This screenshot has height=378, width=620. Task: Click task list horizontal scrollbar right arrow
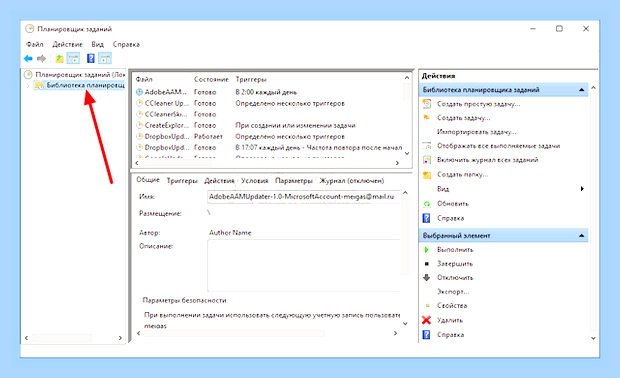(397, 163)
